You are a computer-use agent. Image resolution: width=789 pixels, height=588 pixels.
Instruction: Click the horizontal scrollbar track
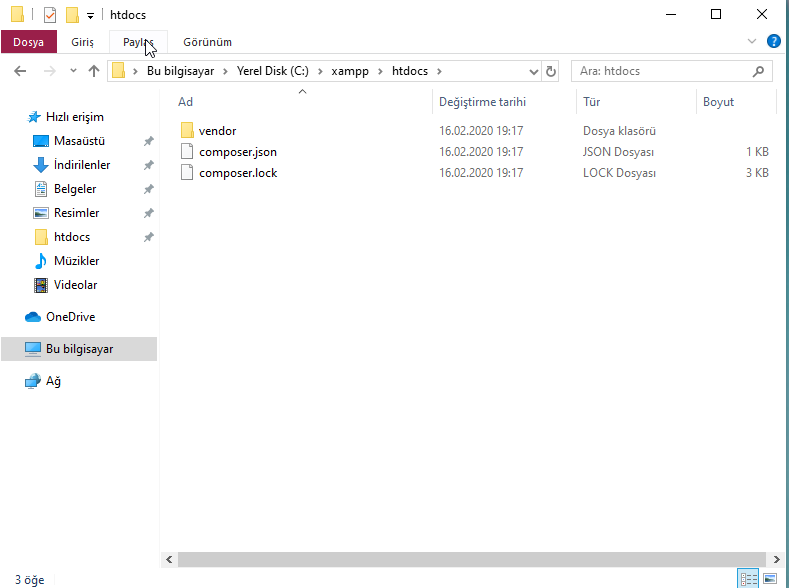[x=471, y=559]
